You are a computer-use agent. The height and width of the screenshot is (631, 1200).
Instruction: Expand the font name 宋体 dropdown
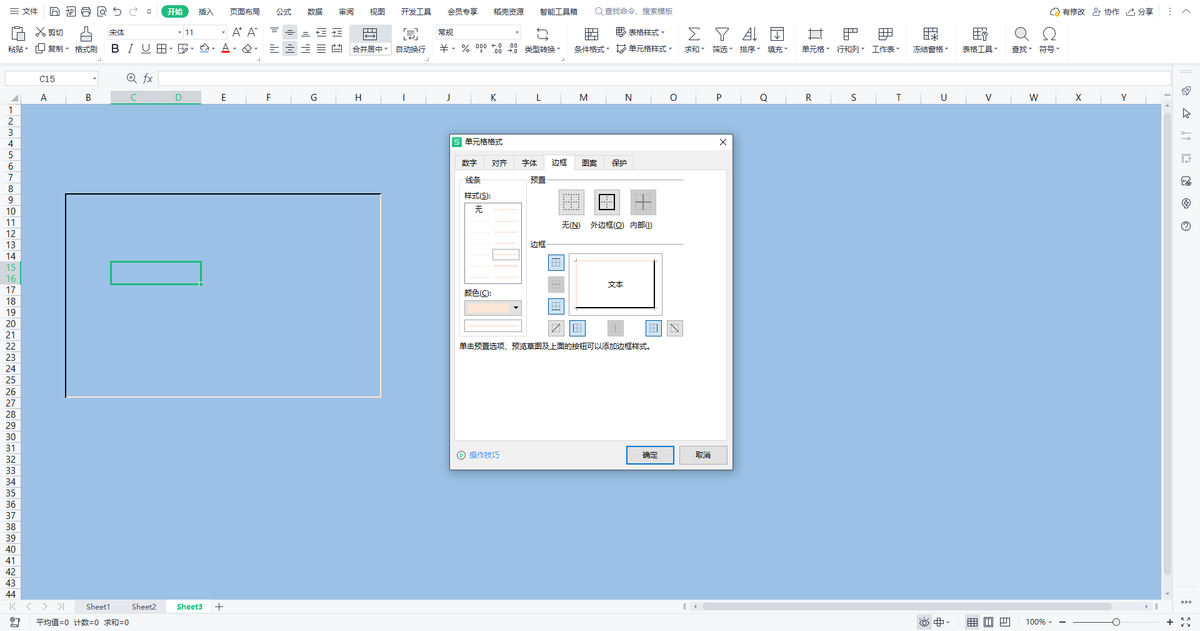tap(178, 32)
